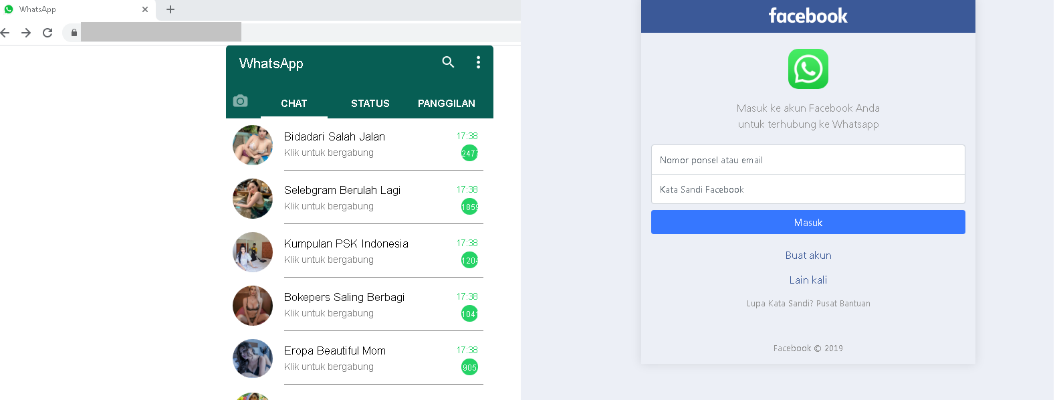Select the CHAT tab

pyautogui.click(x=294, y=104)
